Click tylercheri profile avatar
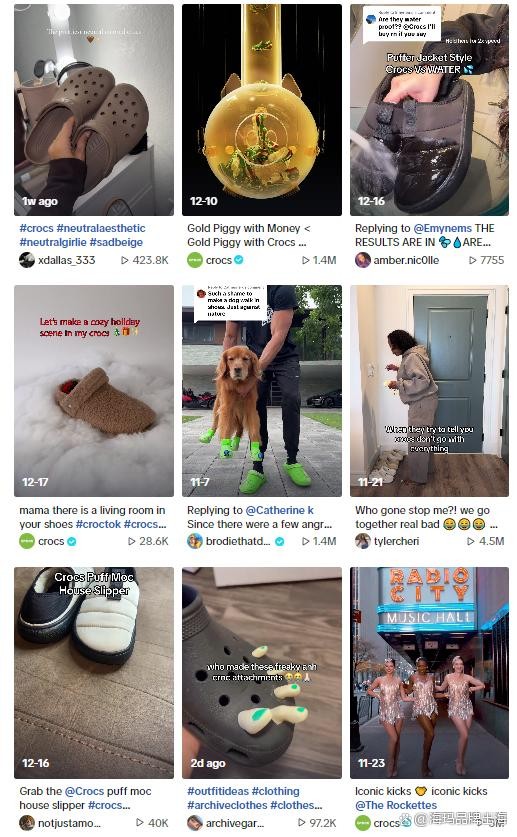Viewport: 517px width, 837px height. 363,541
